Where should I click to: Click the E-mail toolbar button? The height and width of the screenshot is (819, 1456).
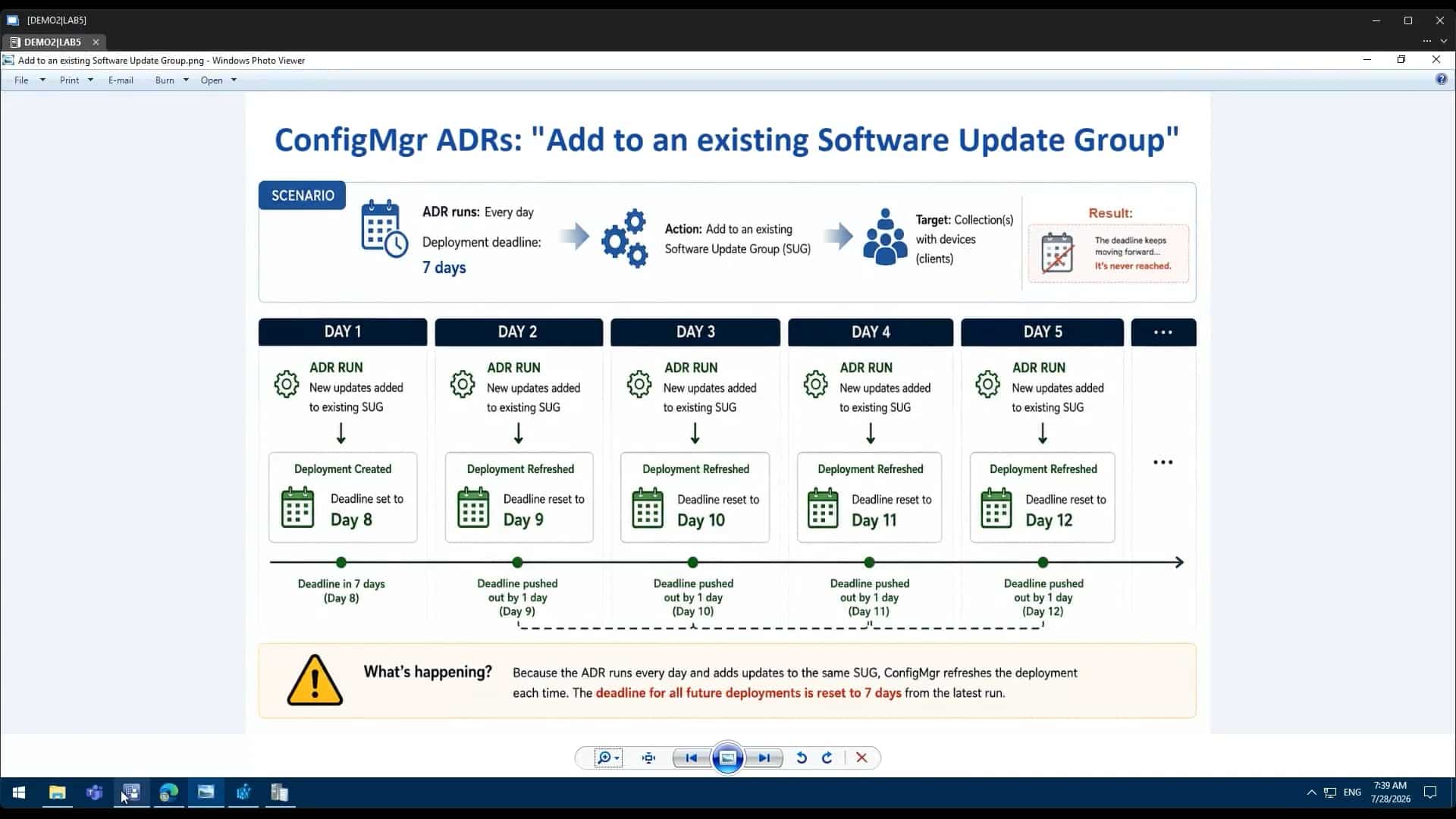[121, 80]
